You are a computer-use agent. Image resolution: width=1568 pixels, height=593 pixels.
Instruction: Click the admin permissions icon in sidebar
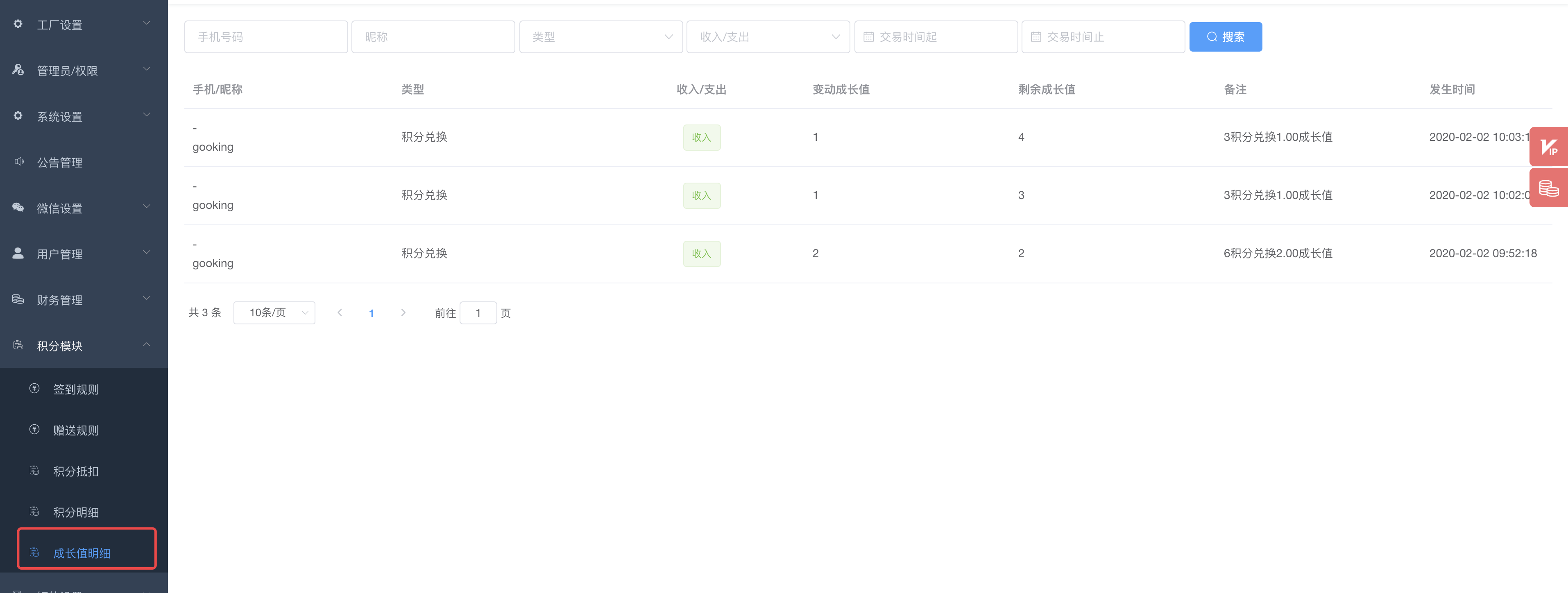tap(18, 70)
